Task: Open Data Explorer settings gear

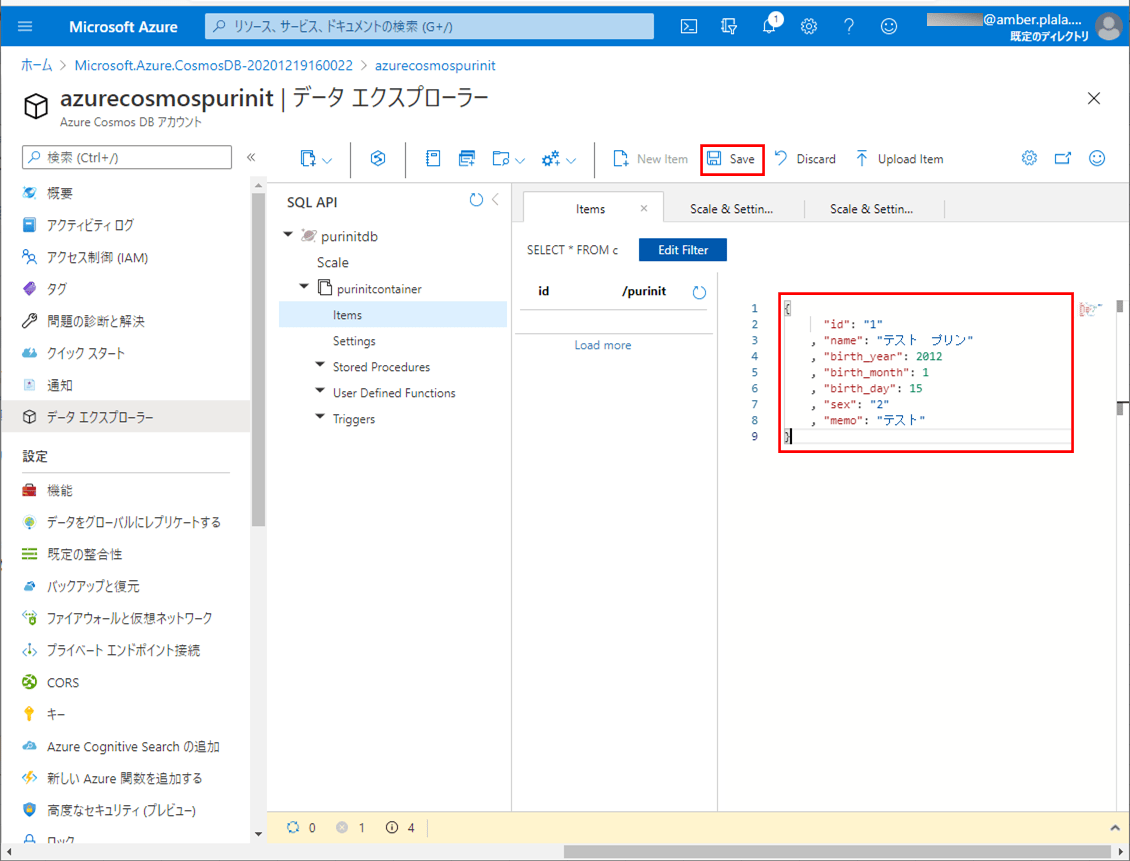Action: pos(1029,158)
